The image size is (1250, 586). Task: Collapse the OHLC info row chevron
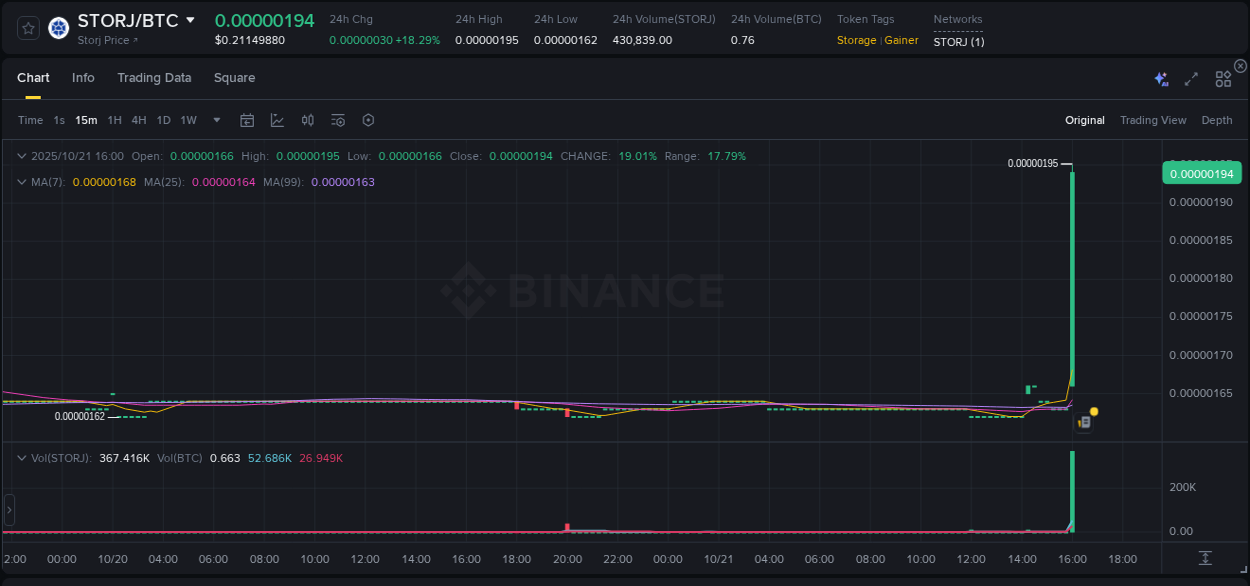point(21,156)
